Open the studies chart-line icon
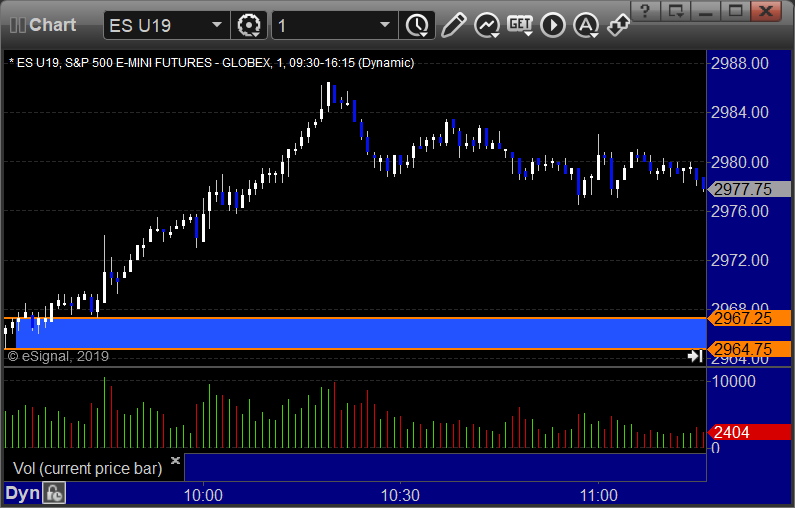Image resolution: width=795 pixels, height=508 pixels. click(x=487, y=25)
